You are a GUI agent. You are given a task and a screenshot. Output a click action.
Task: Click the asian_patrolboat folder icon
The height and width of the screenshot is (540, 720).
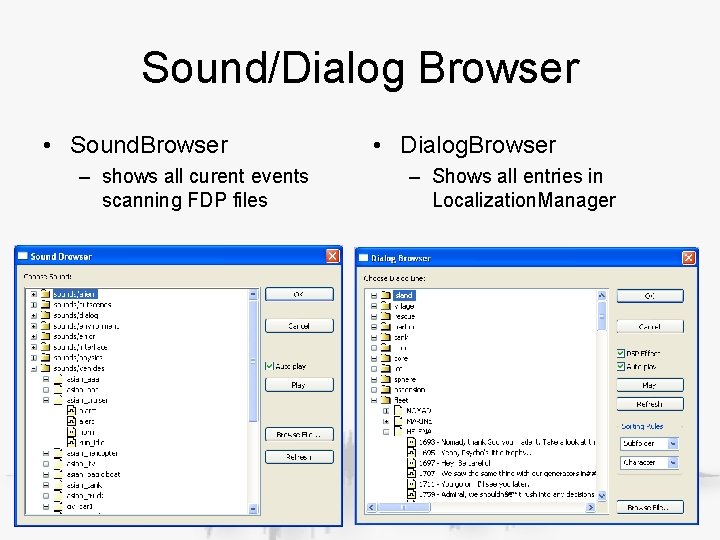click(58, 474)
